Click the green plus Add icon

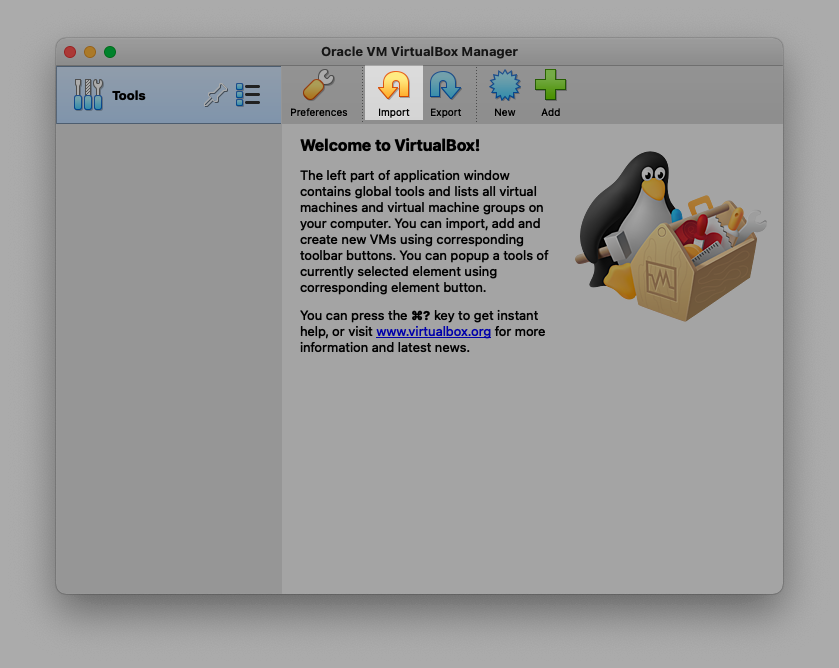(550, 88)
